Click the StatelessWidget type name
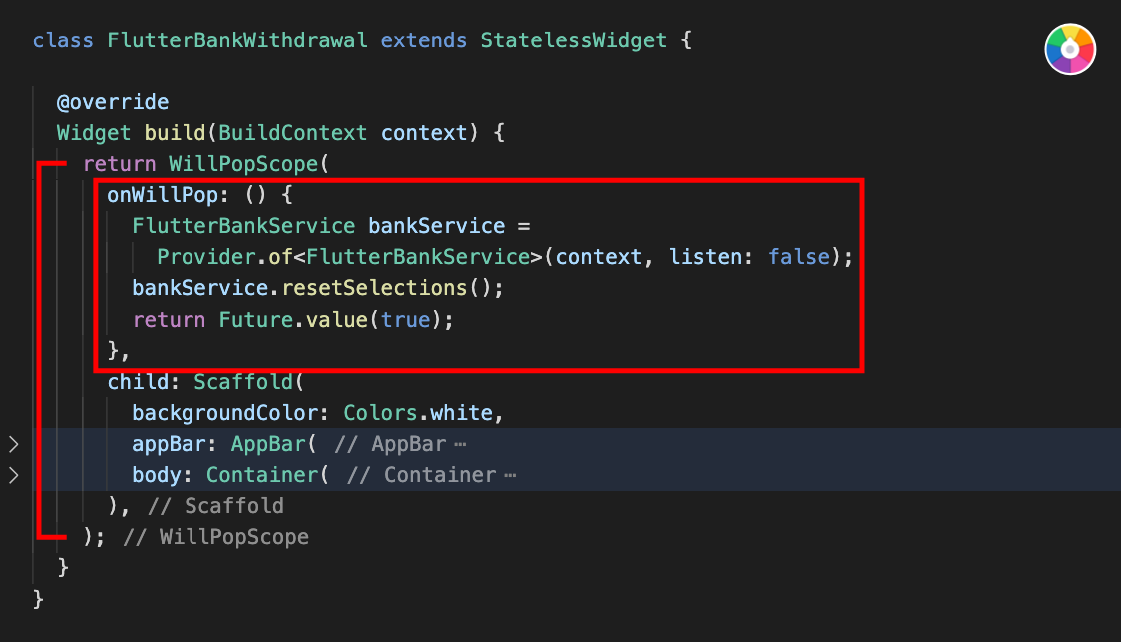 point(573,40)
